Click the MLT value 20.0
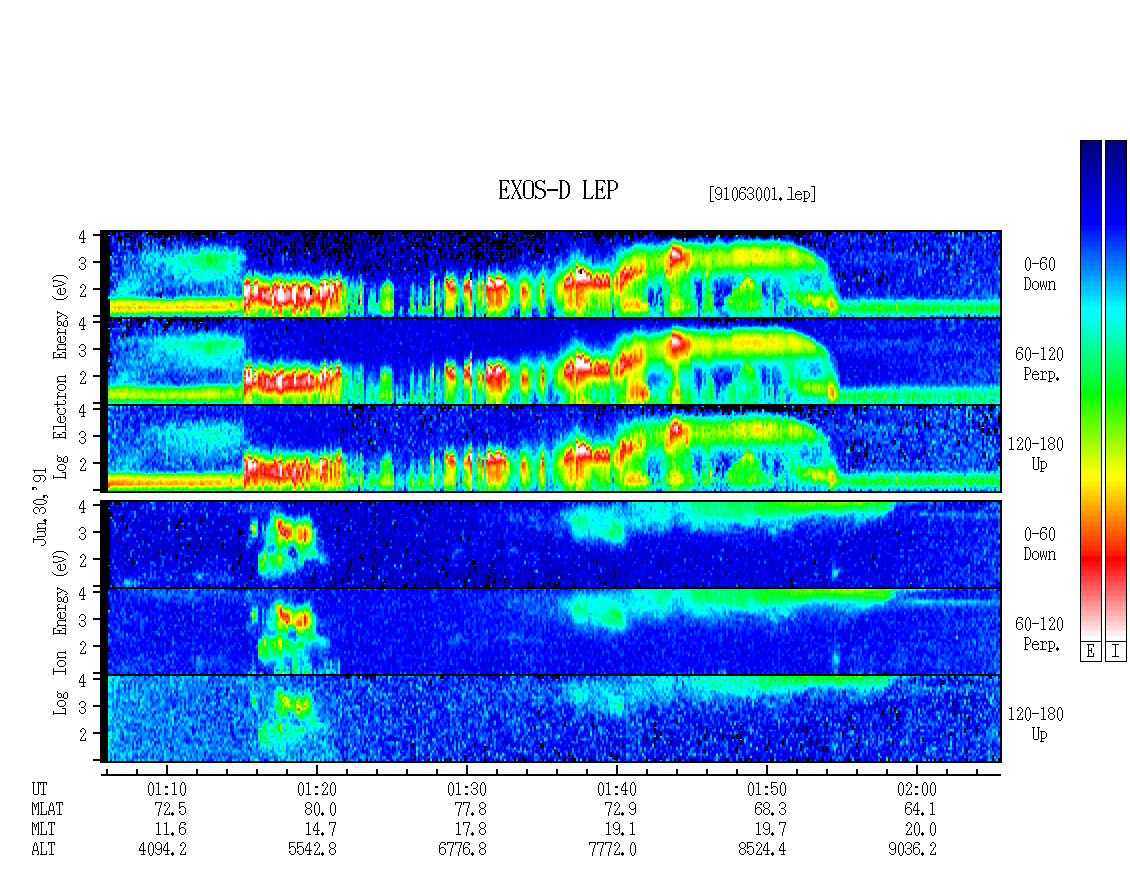Screen dimensions: 1130x875 (x=920, y=830)
